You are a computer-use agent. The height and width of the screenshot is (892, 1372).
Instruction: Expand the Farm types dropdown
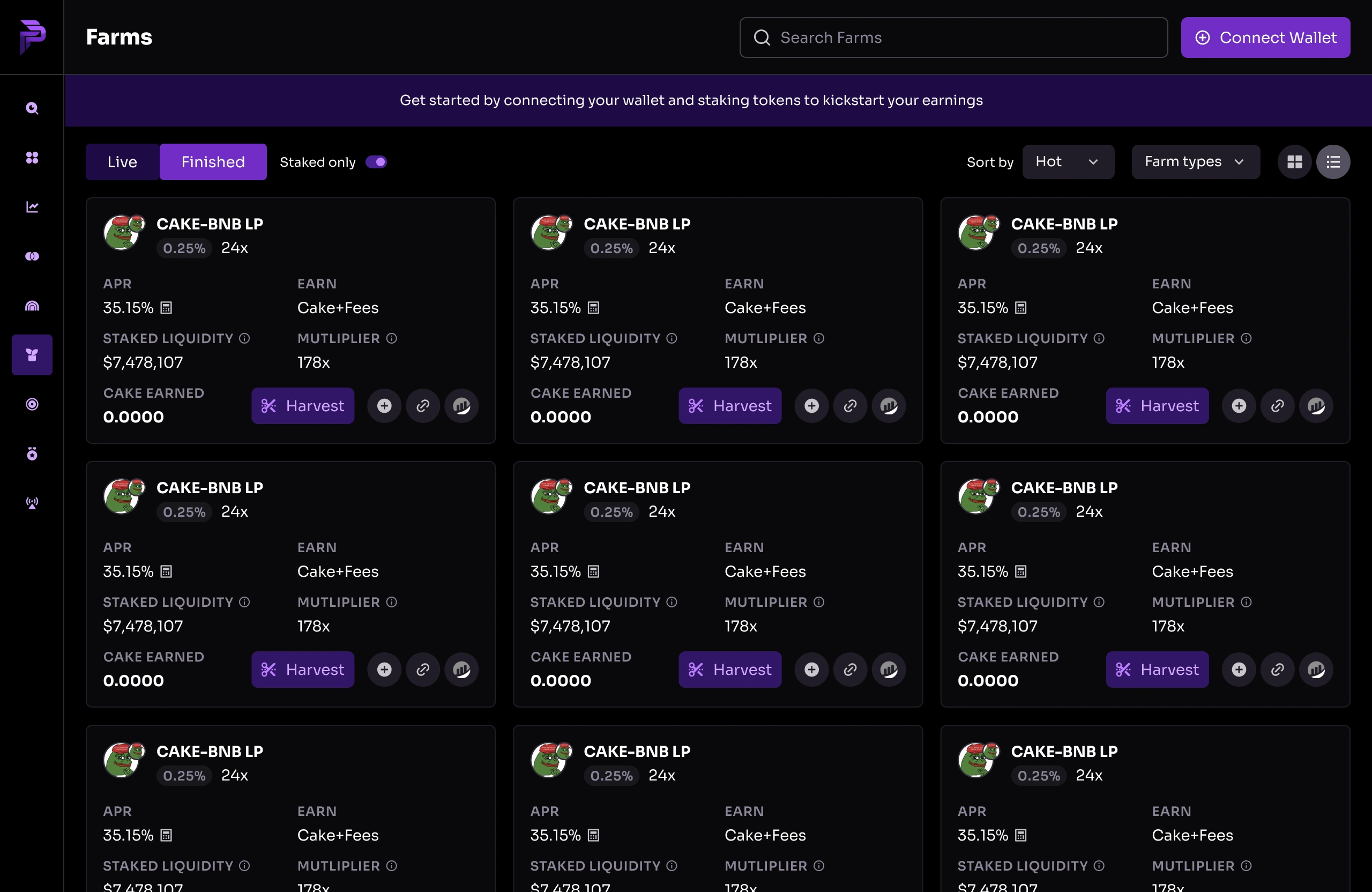[1195, 162]
